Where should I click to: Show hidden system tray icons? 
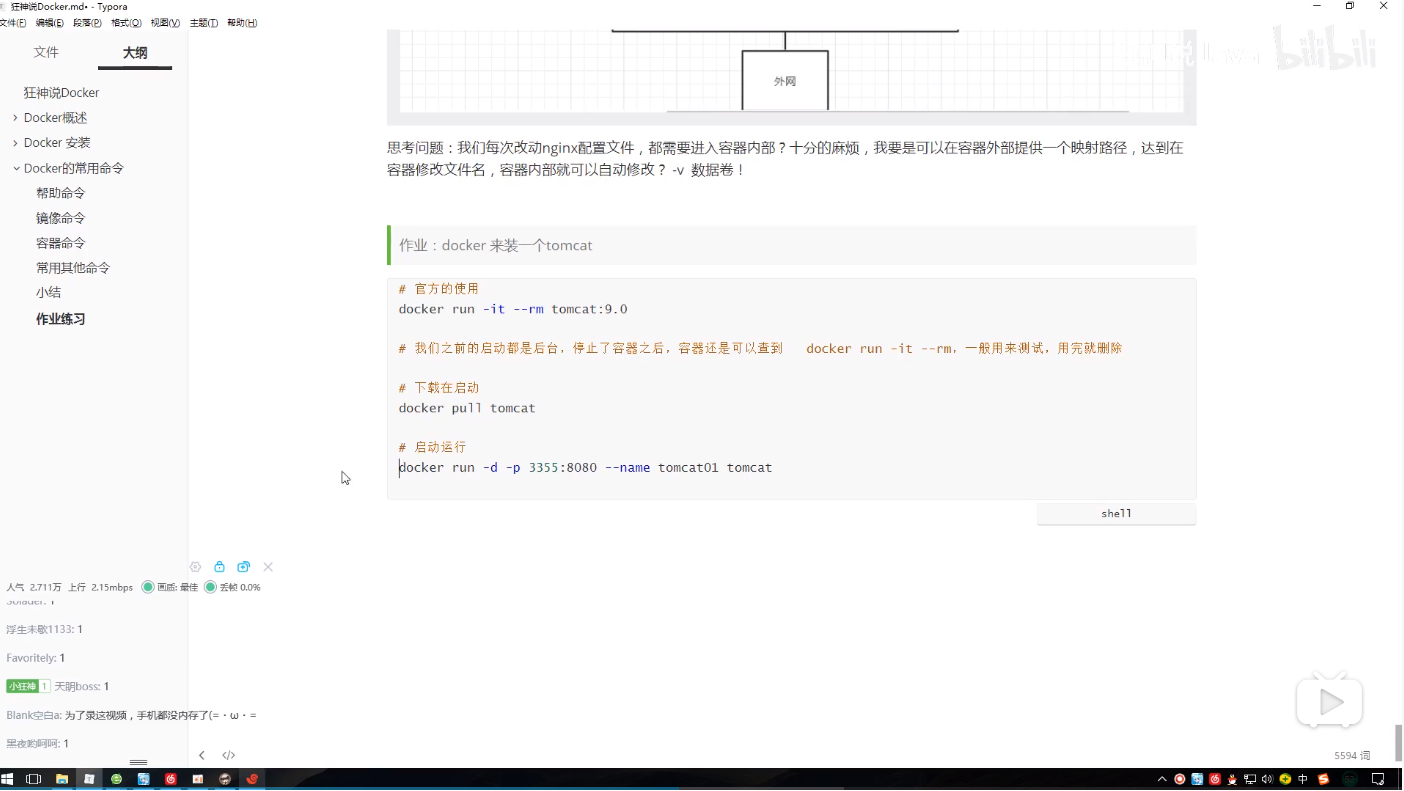click(x=1162, y=779)
